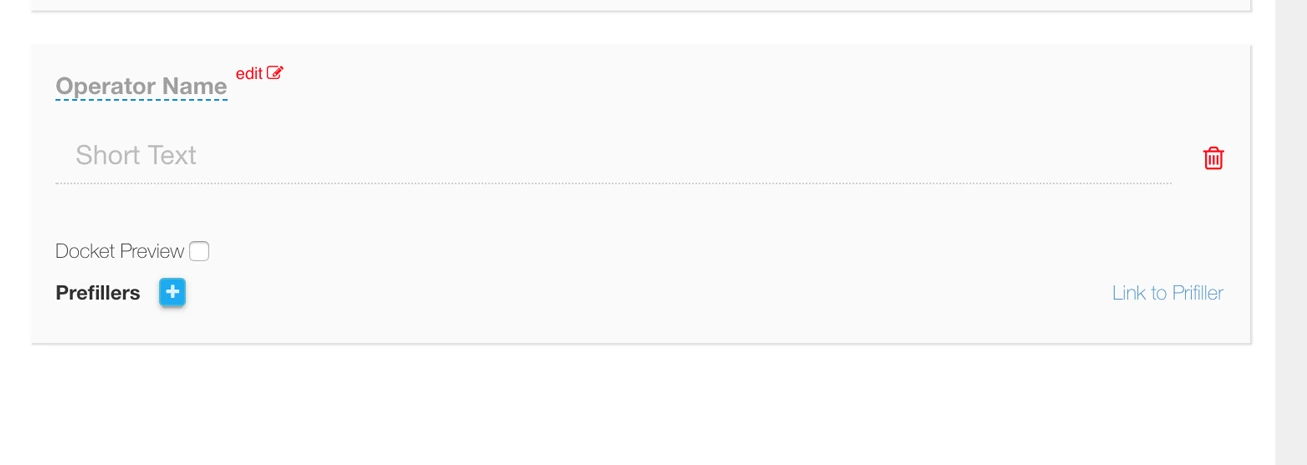Delete the Operator Name field with trash icon
This screenshot has width=1307, height=465.
[1213, 158]
